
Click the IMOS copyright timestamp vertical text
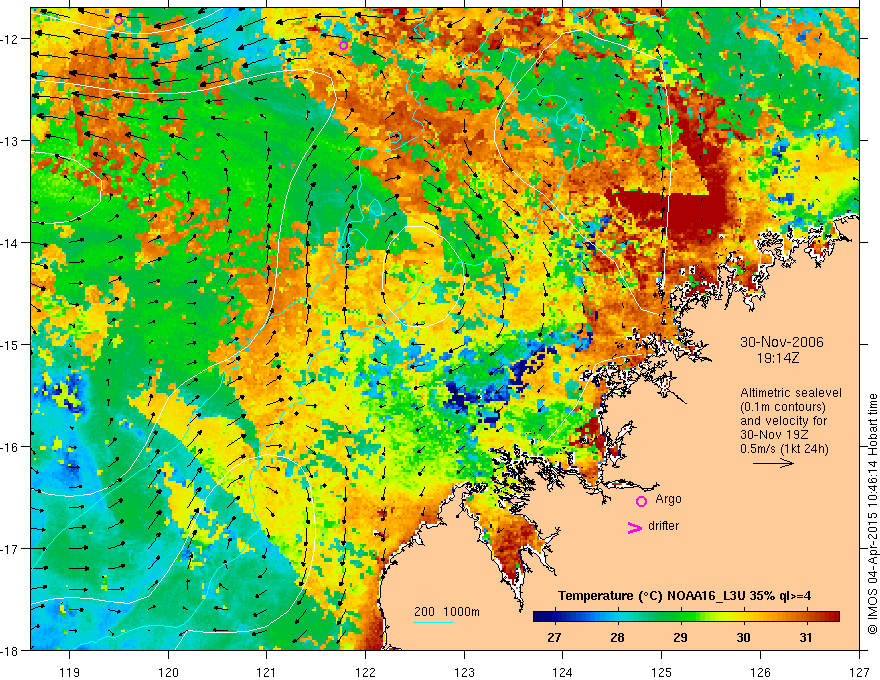[x=872, y=514]
